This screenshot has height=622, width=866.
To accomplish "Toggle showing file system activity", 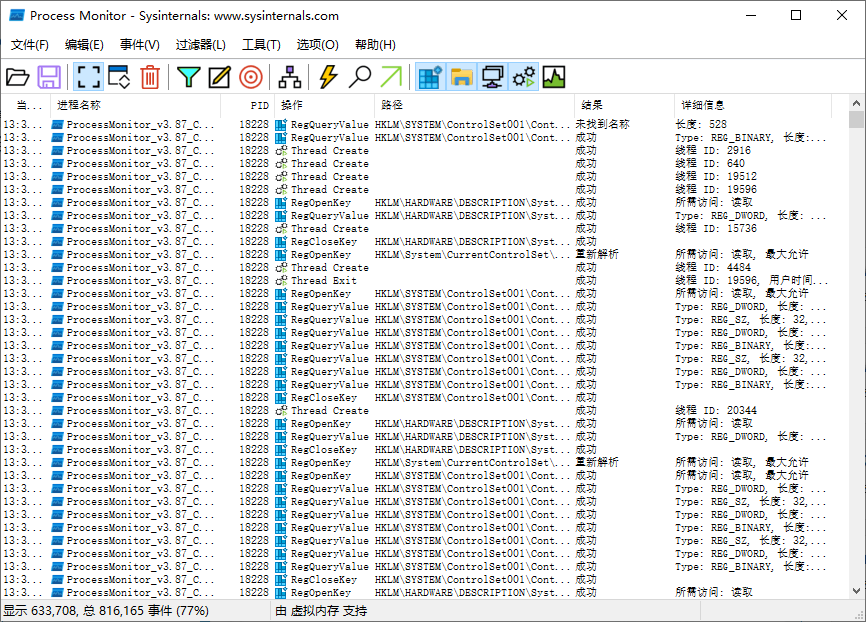I will pyautogui.click(x=461, y=77).
